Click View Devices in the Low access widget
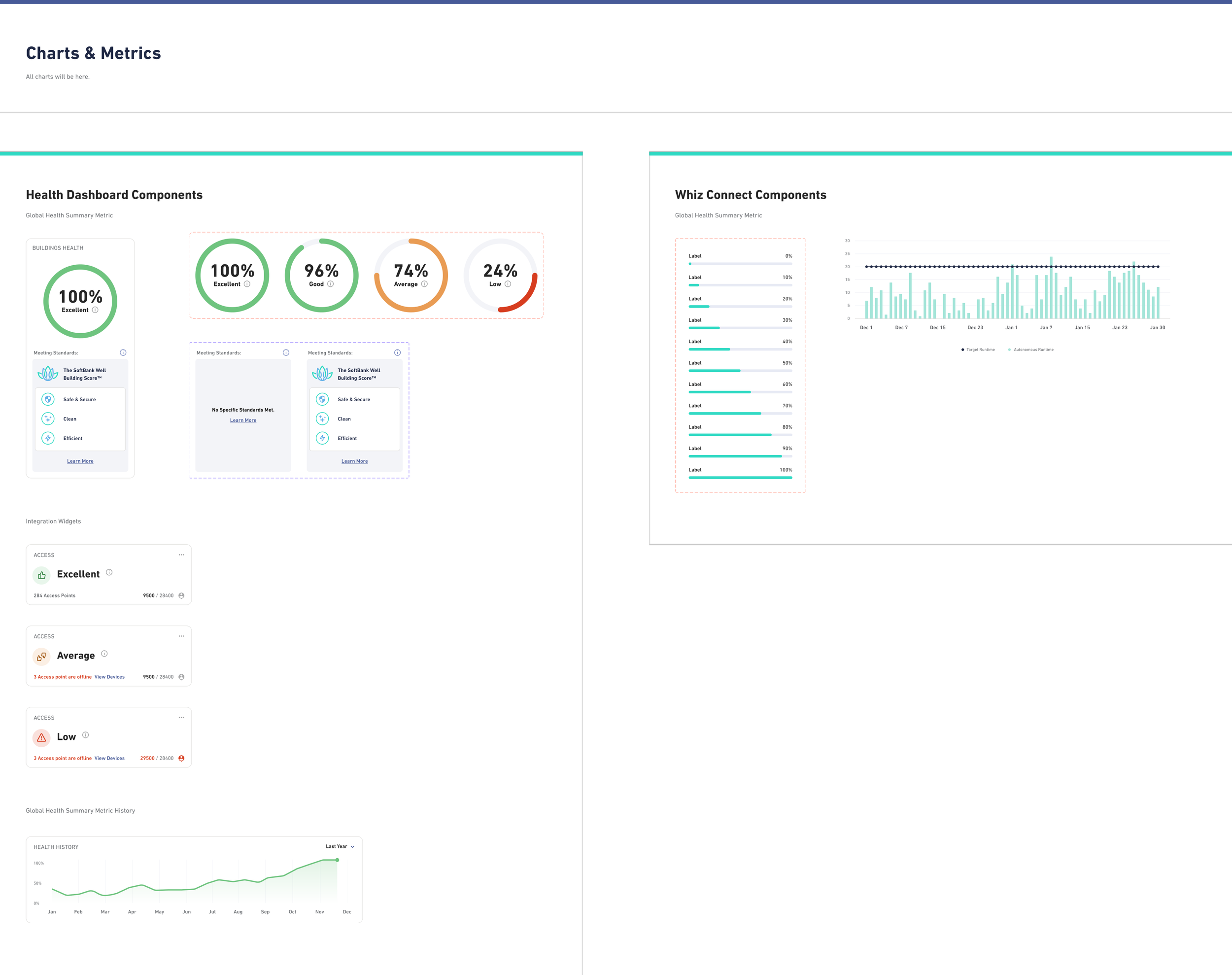 point(109,758)
